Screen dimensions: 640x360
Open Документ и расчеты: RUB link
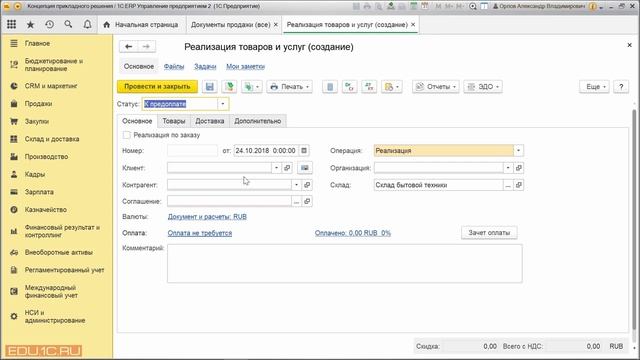[x=207, y=217]
